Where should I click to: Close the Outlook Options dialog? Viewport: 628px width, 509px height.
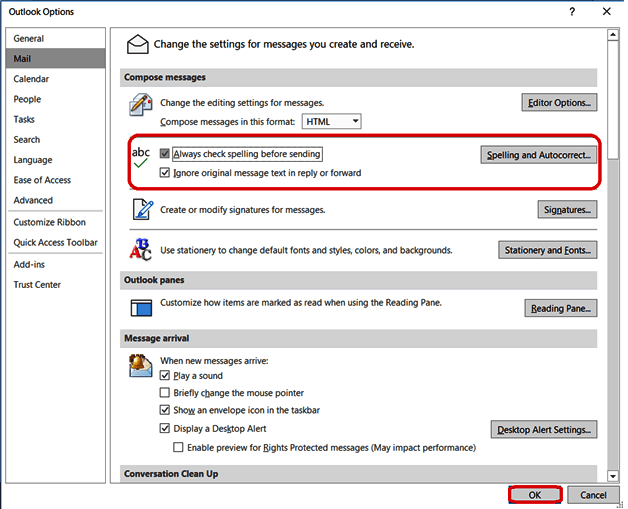[606, 12]
